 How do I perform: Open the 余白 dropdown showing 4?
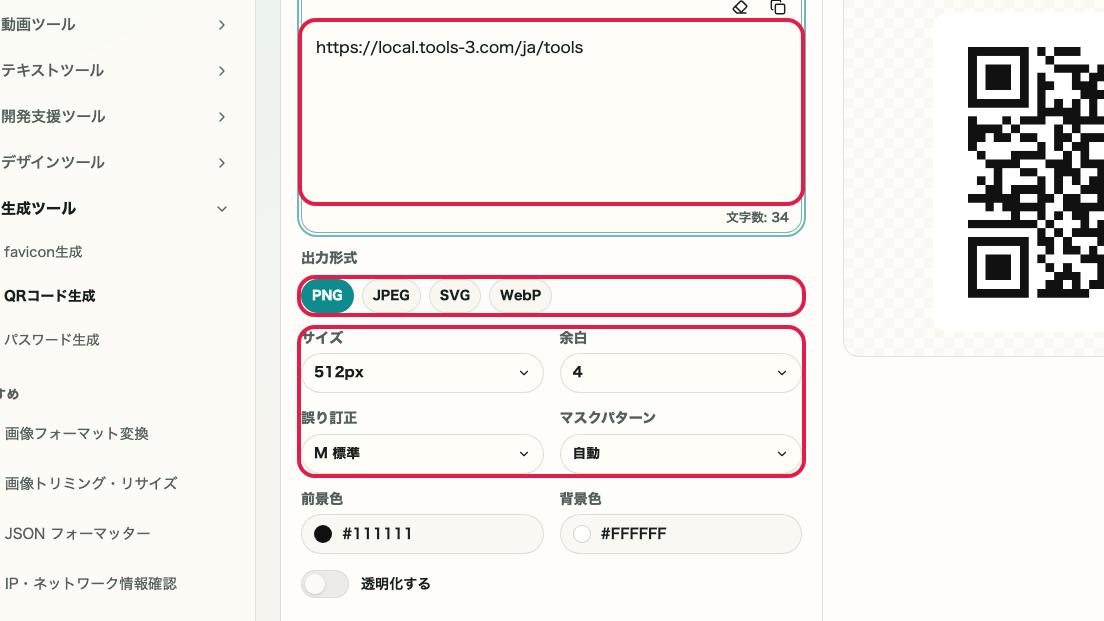coord(681,372)
